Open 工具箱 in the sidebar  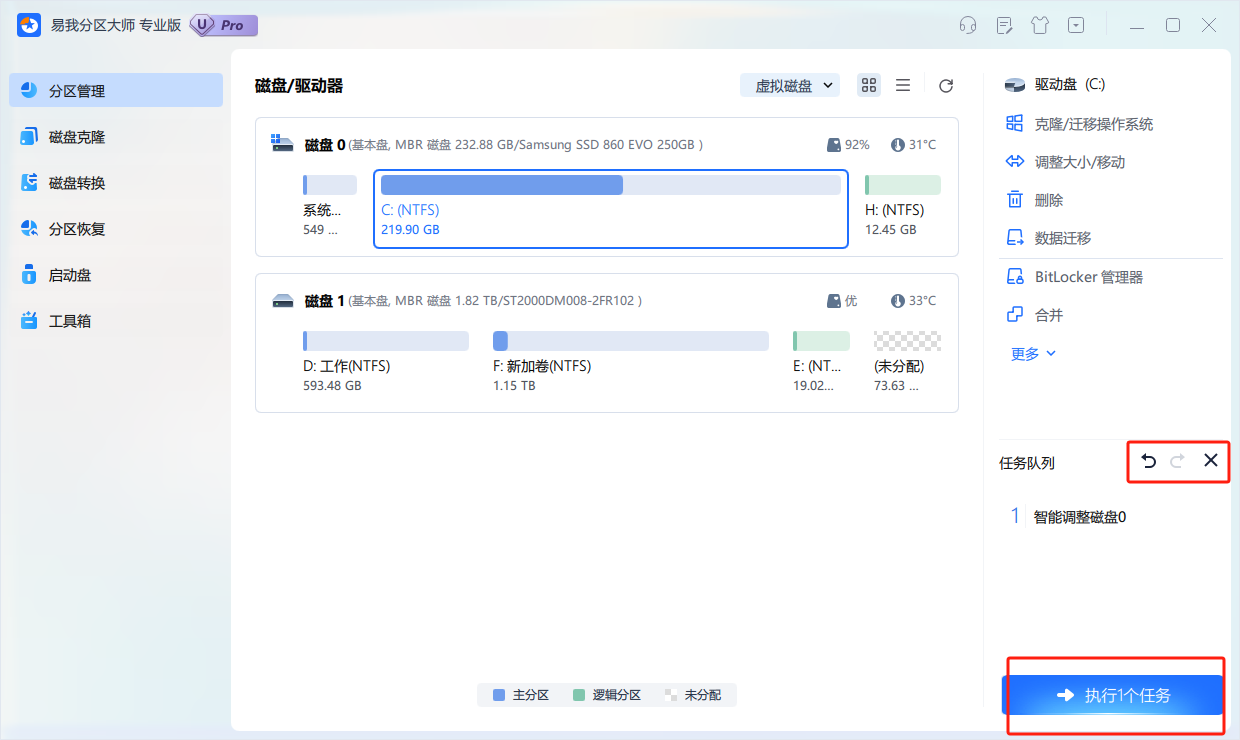pyautogui.click(x=116, y=321)
